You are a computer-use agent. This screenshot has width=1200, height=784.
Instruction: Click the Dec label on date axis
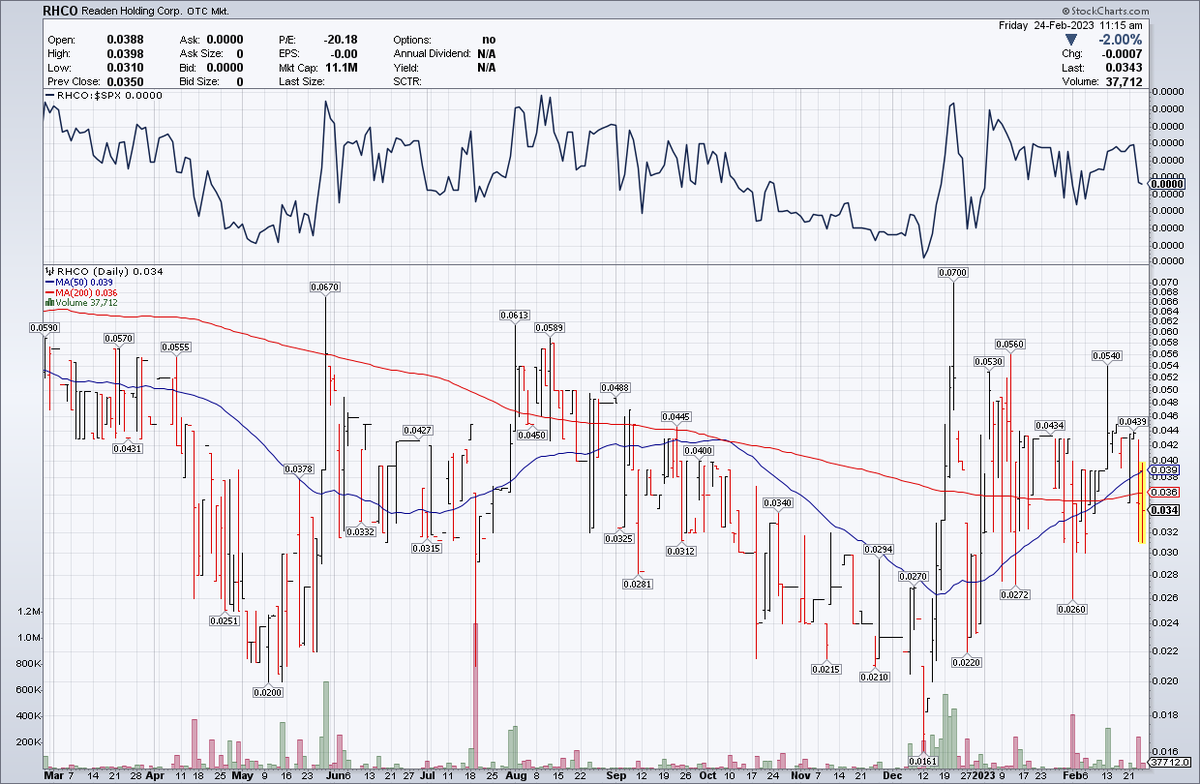tap(894, 774)
